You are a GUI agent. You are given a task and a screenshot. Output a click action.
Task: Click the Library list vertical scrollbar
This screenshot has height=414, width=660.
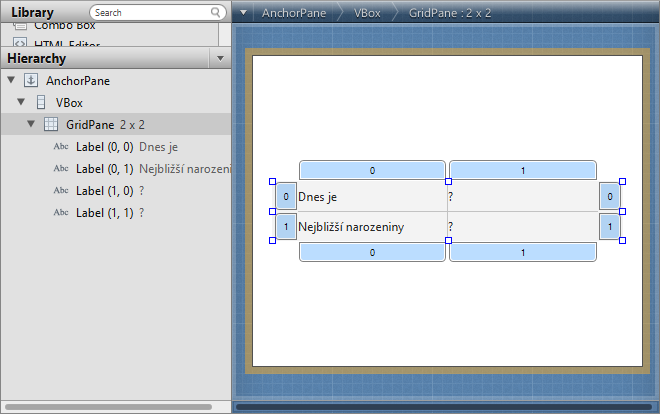coord(224,34)
